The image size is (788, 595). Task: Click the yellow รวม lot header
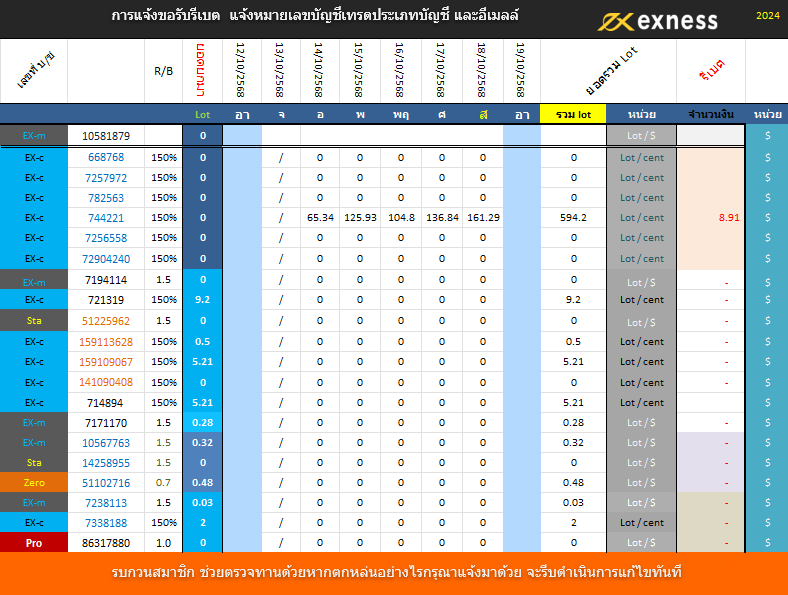coord(573,114)
